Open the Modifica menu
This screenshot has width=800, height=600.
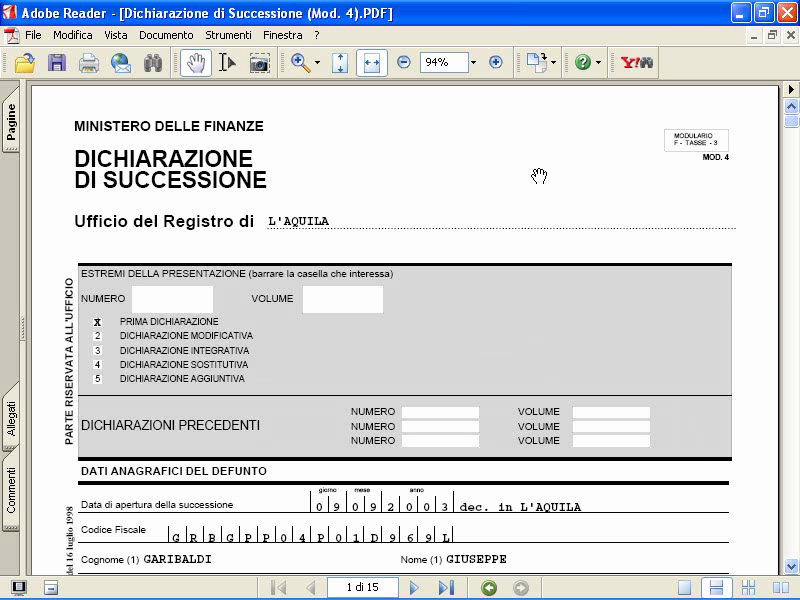[x=73, y=35]
